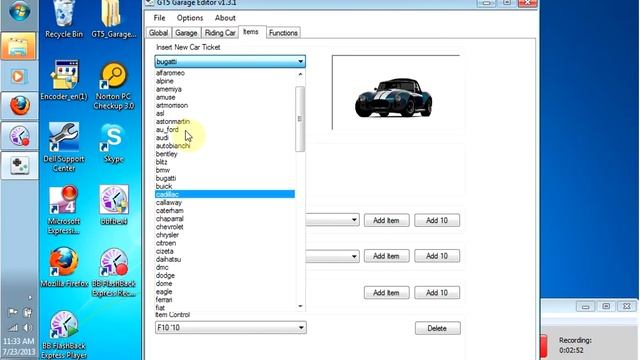640x360 pixels.
Task: Click the manufacturer list scrollbar thumb
Action: coord(300,119)
